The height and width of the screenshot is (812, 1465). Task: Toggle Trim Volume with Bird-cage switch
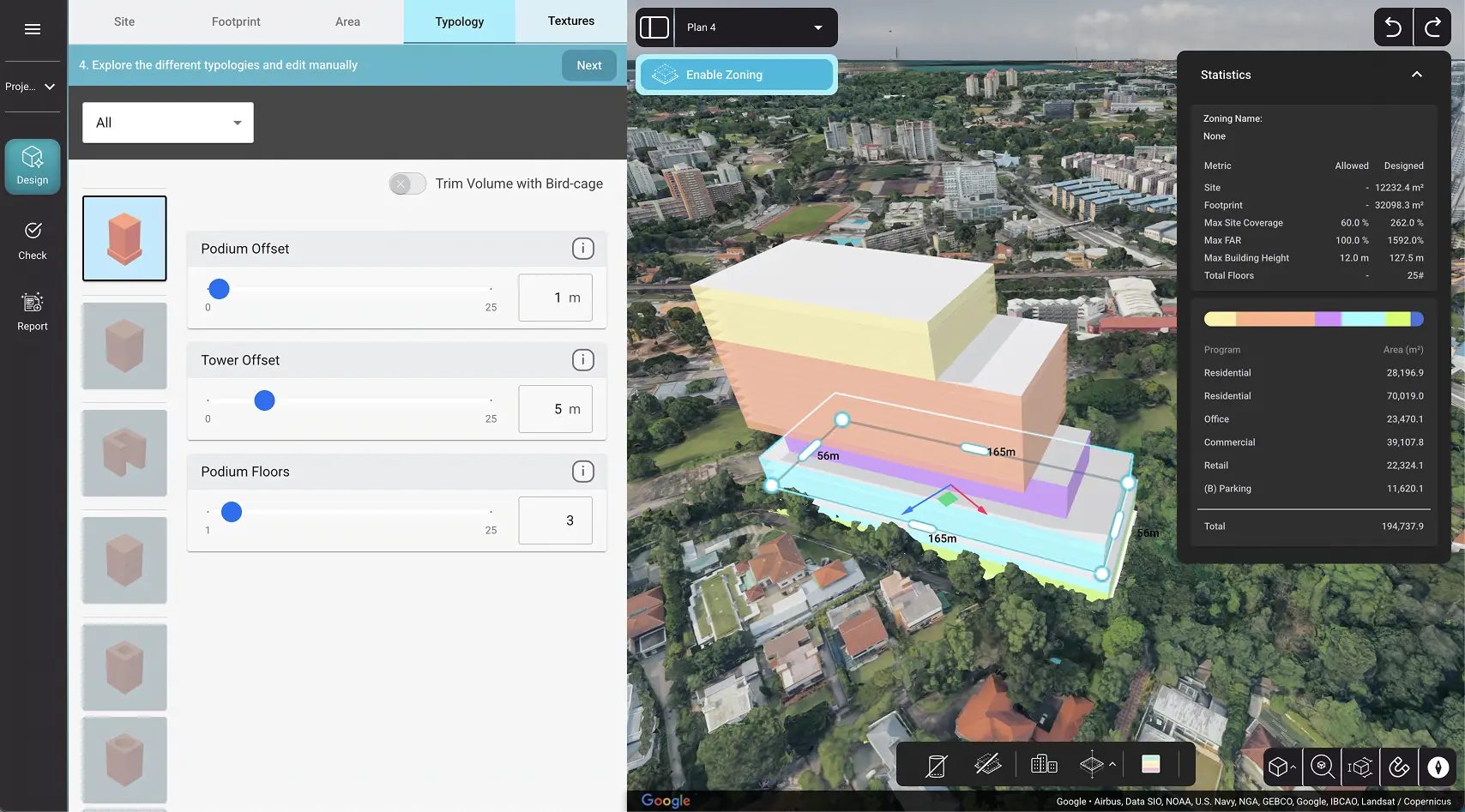click(x=407, y=183)
